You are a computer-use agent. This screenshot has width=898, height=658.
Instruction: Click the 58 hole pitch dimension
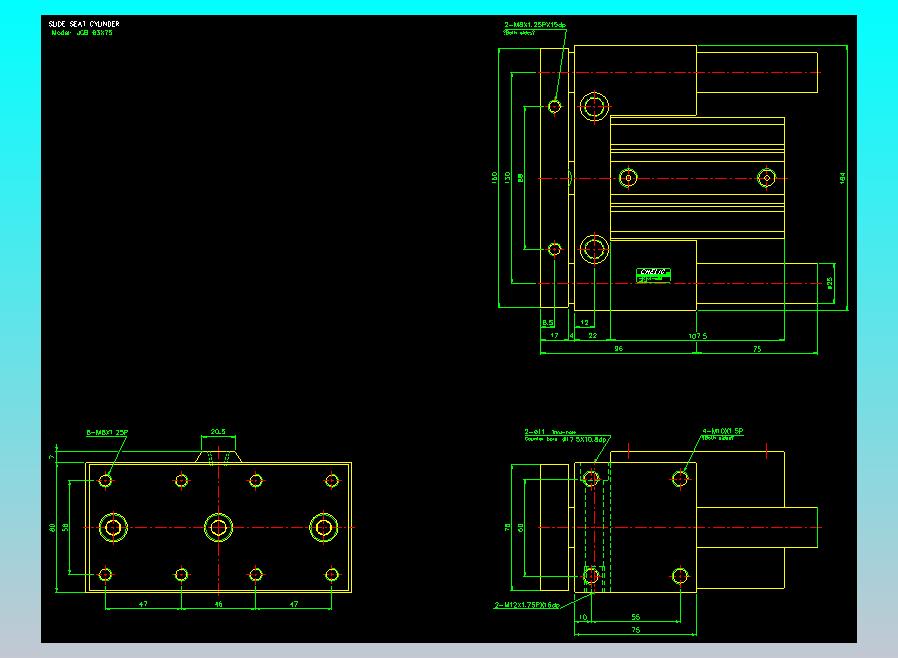tap(65, 527)
